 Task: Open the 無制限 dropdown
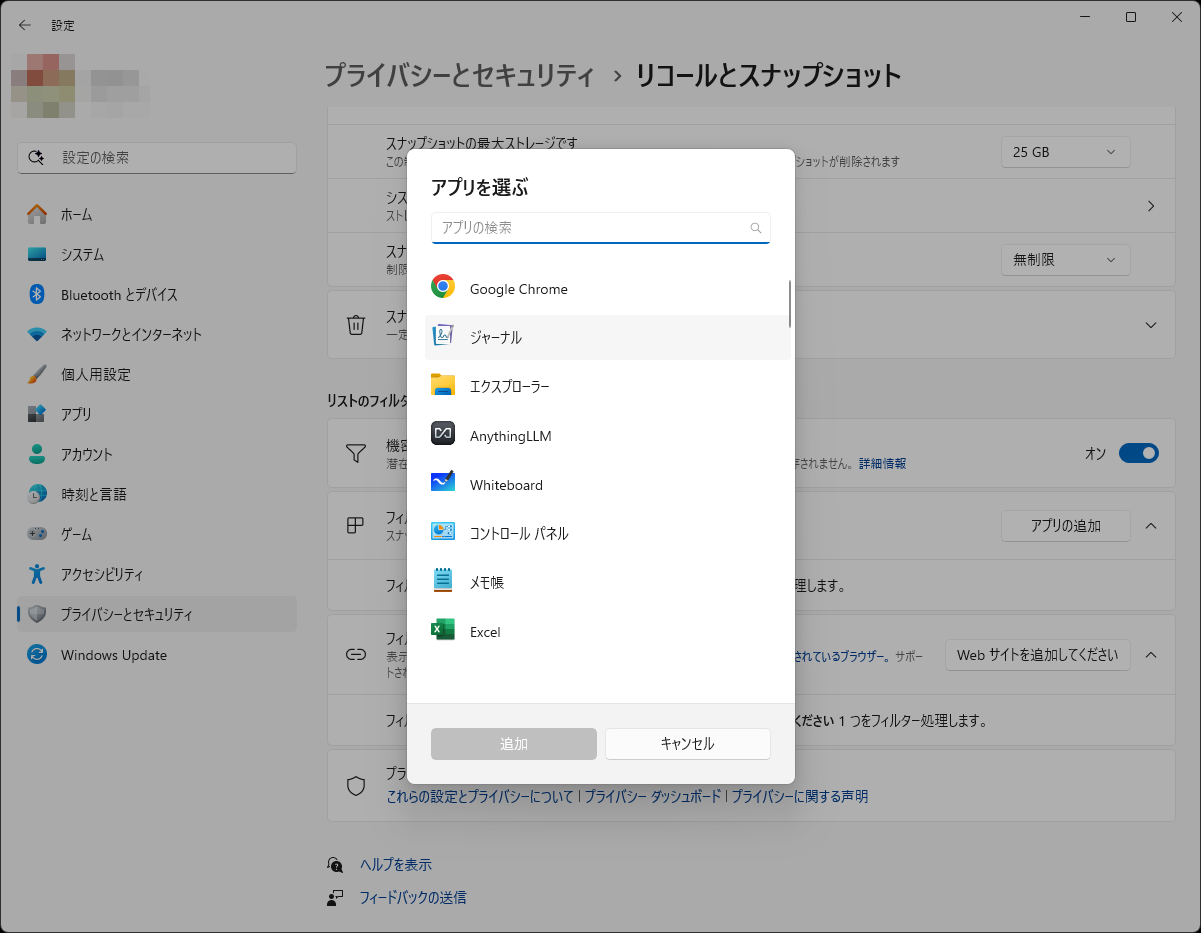pyautogui.click(x=1064, y=260)
